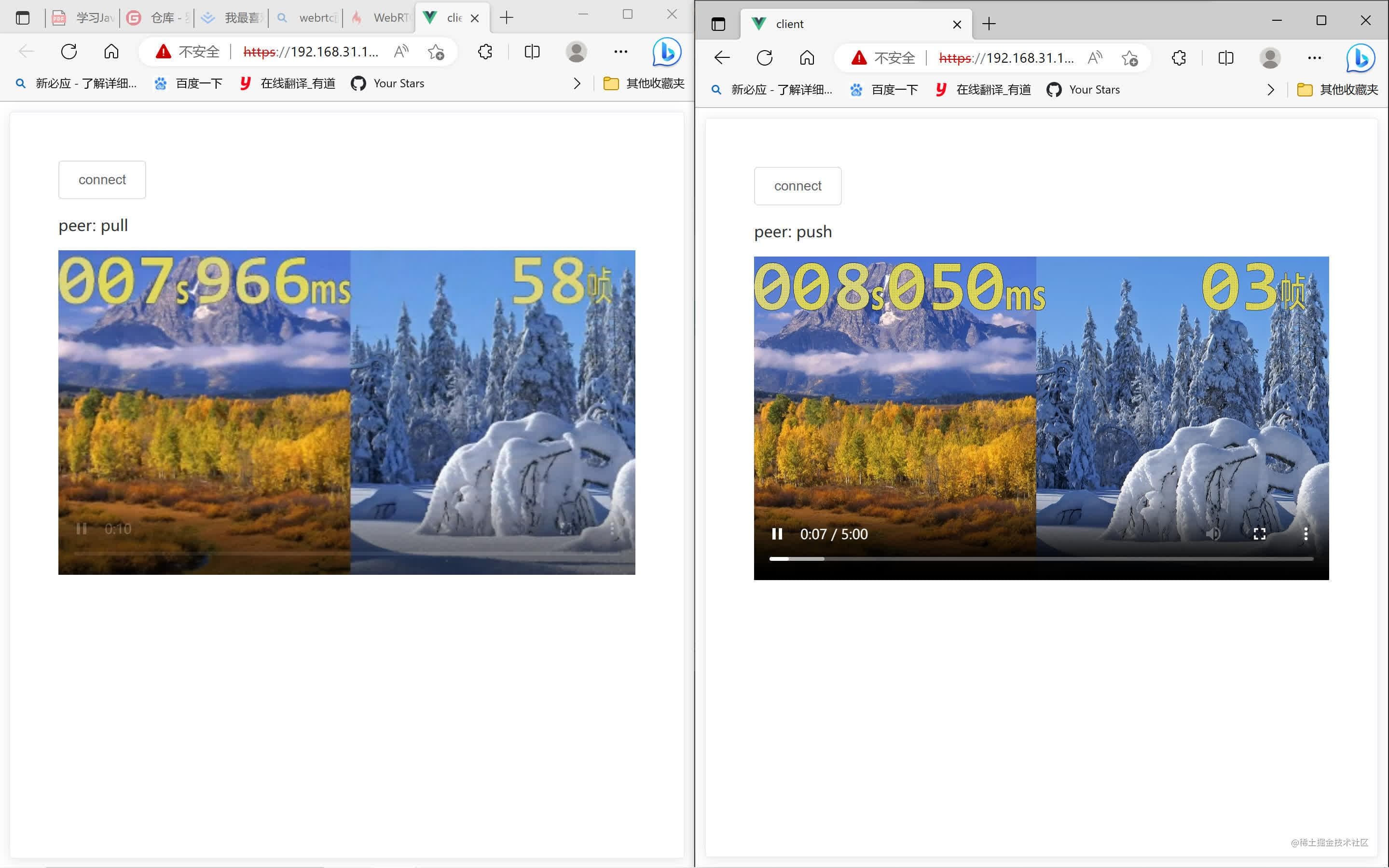Pause the pull video in left window
This screenshot has width=1389, height=868.
[82, 529]
